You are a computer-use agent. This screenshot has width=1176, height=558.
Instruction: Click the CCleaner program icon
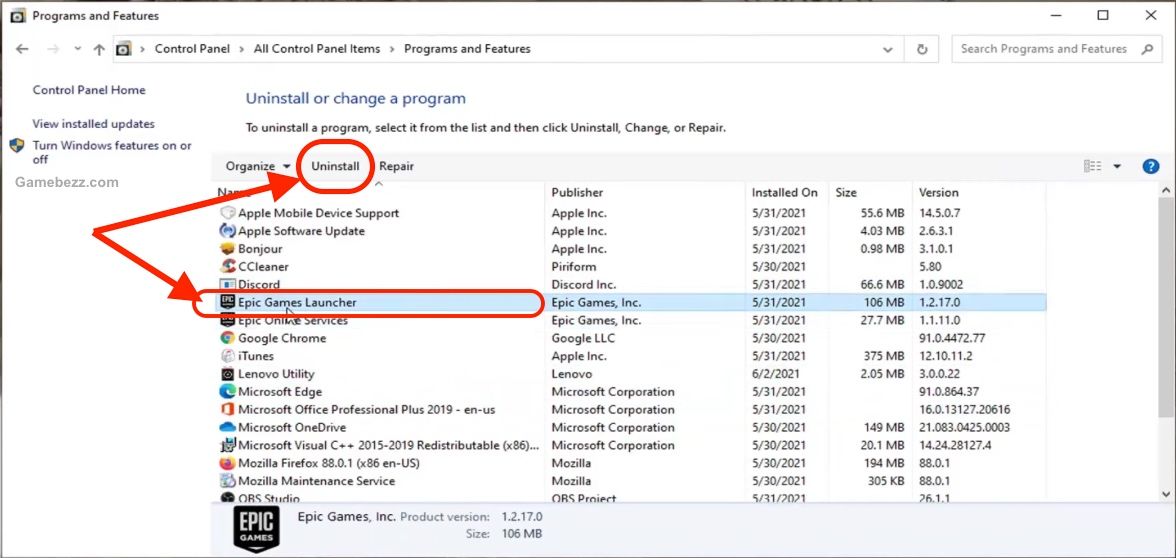tap(227, 266)
